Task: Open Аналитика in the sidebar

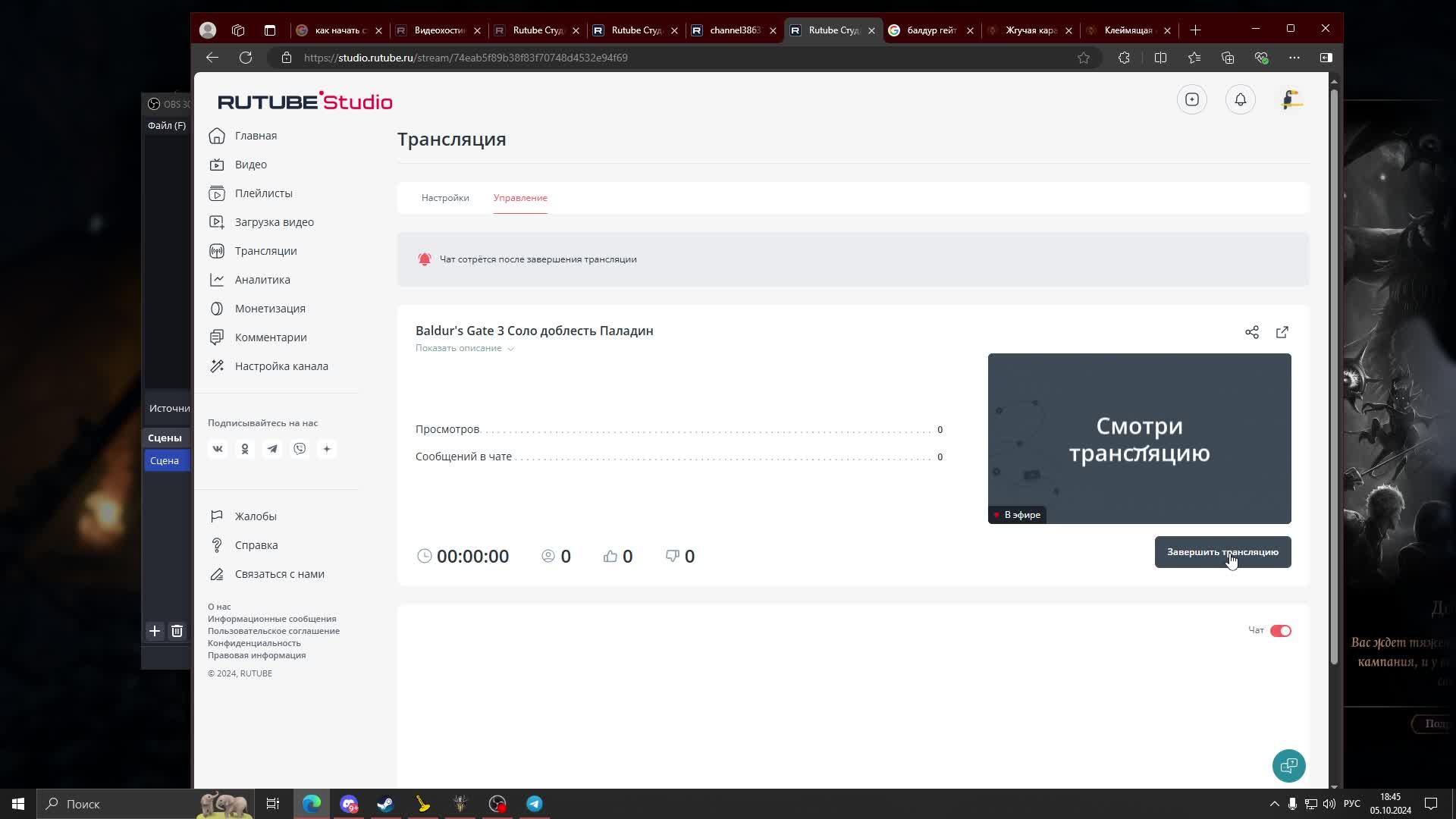Action: pyautogui.click(x=262, y=280)
